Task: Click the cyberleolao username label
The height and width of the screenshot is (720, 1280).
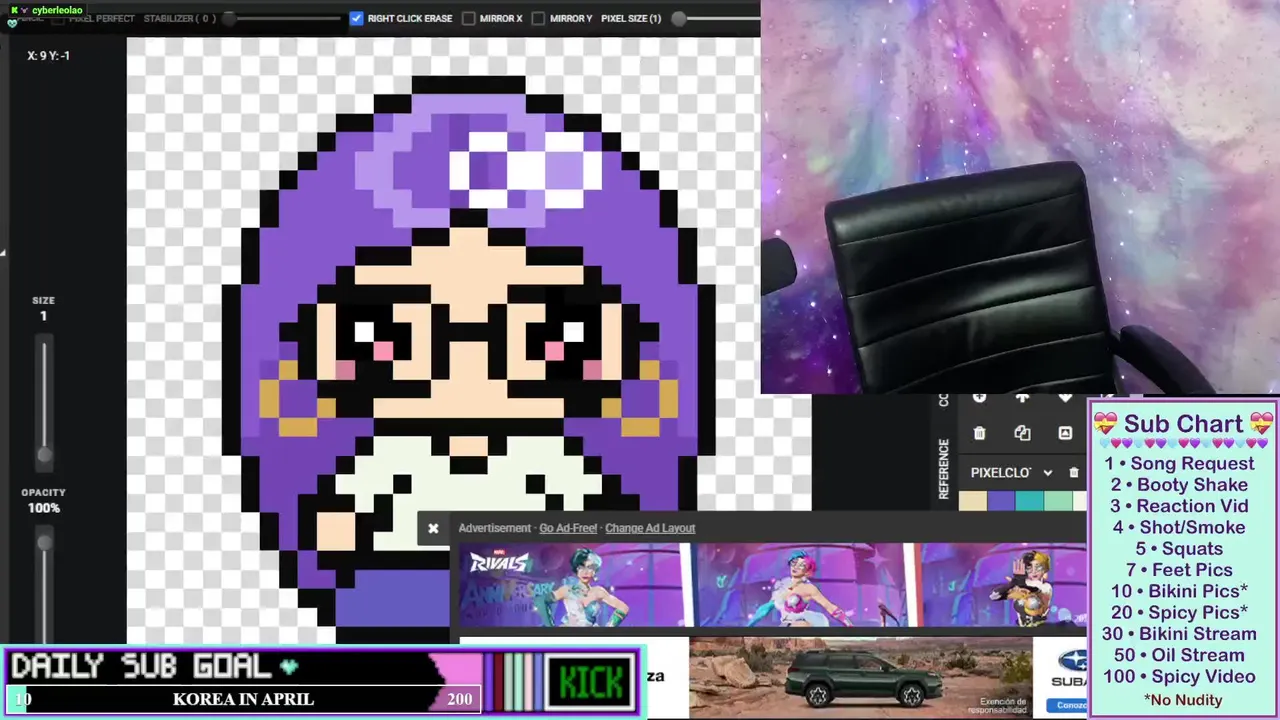Action: point(57,10)
